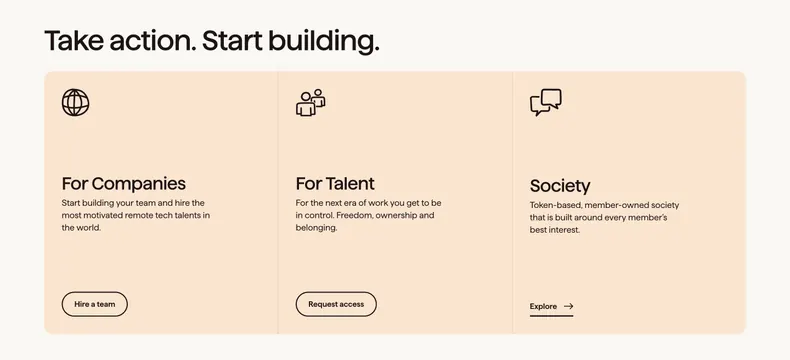Viewport: 790px width, 360px height.
Task: Click the chat bubbles society icon
Action: (546, 102)
